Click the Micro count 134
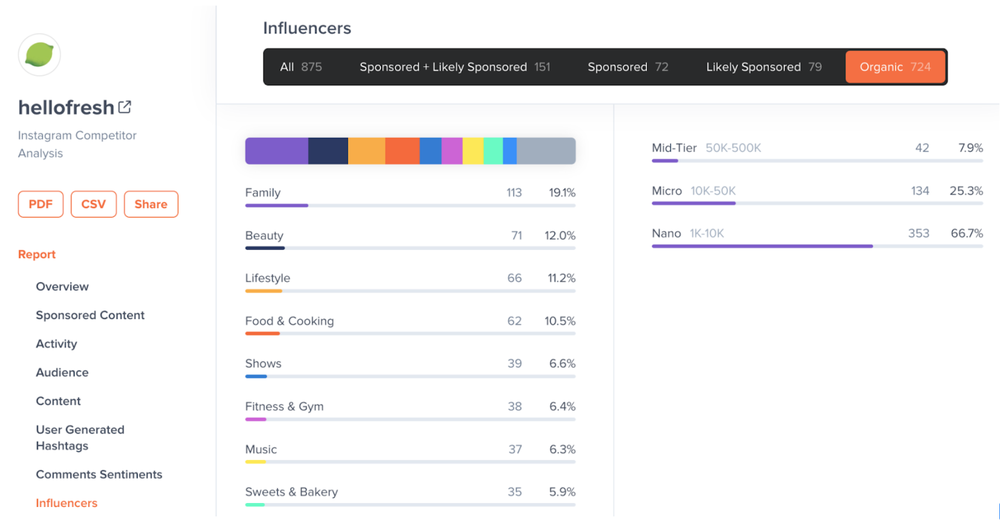The height and width of the screenshot is (532, 1000). click(x=920, y=191)
